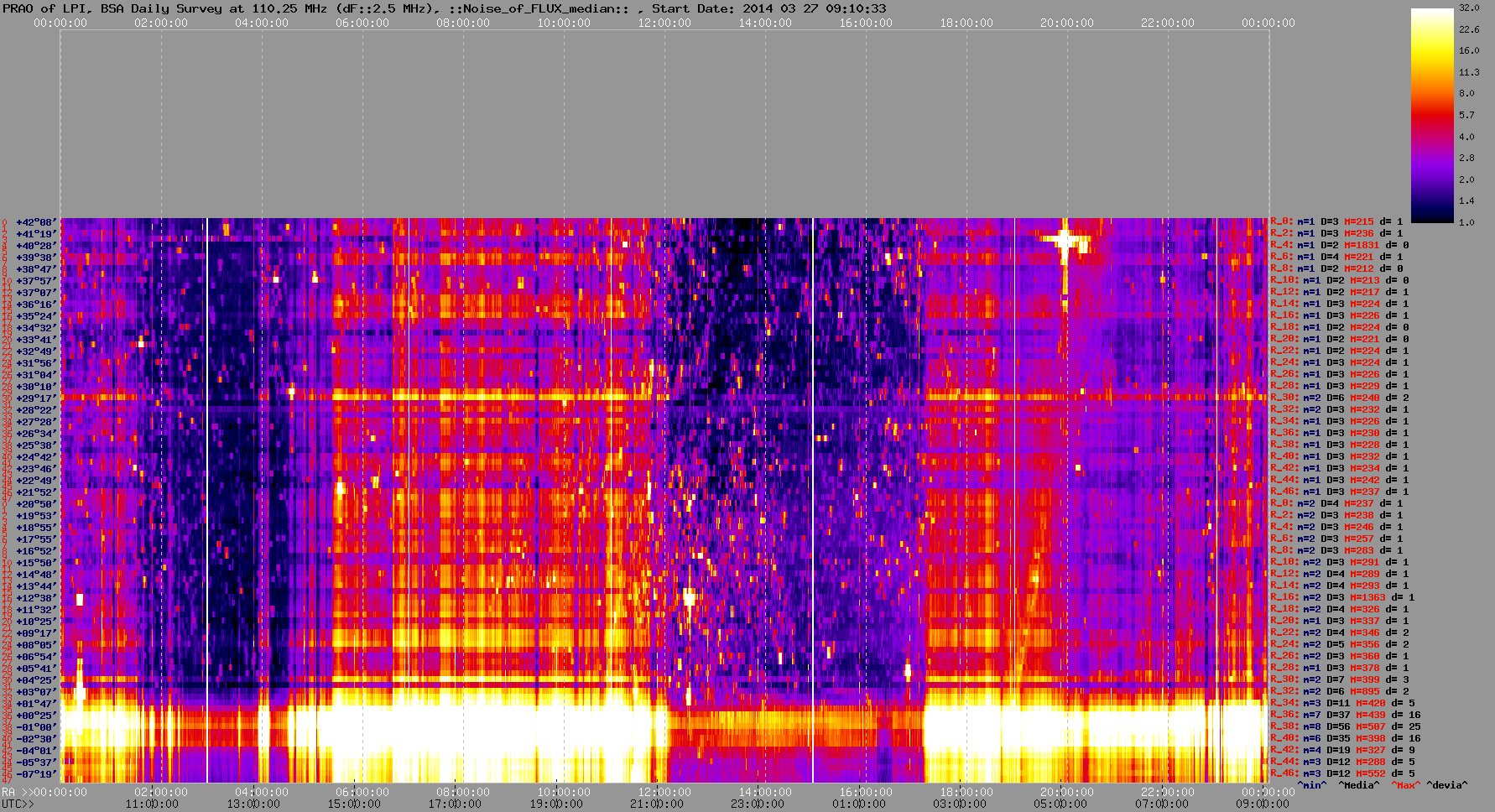Click the '+33°41'' declination label
This screenshot has height=812, width=1495.
click(36, 340)
